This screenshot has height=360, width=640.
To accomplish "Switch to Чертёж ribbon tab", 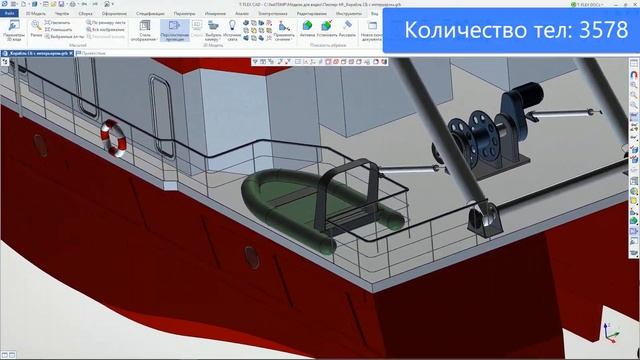I will tap(62, 13).
